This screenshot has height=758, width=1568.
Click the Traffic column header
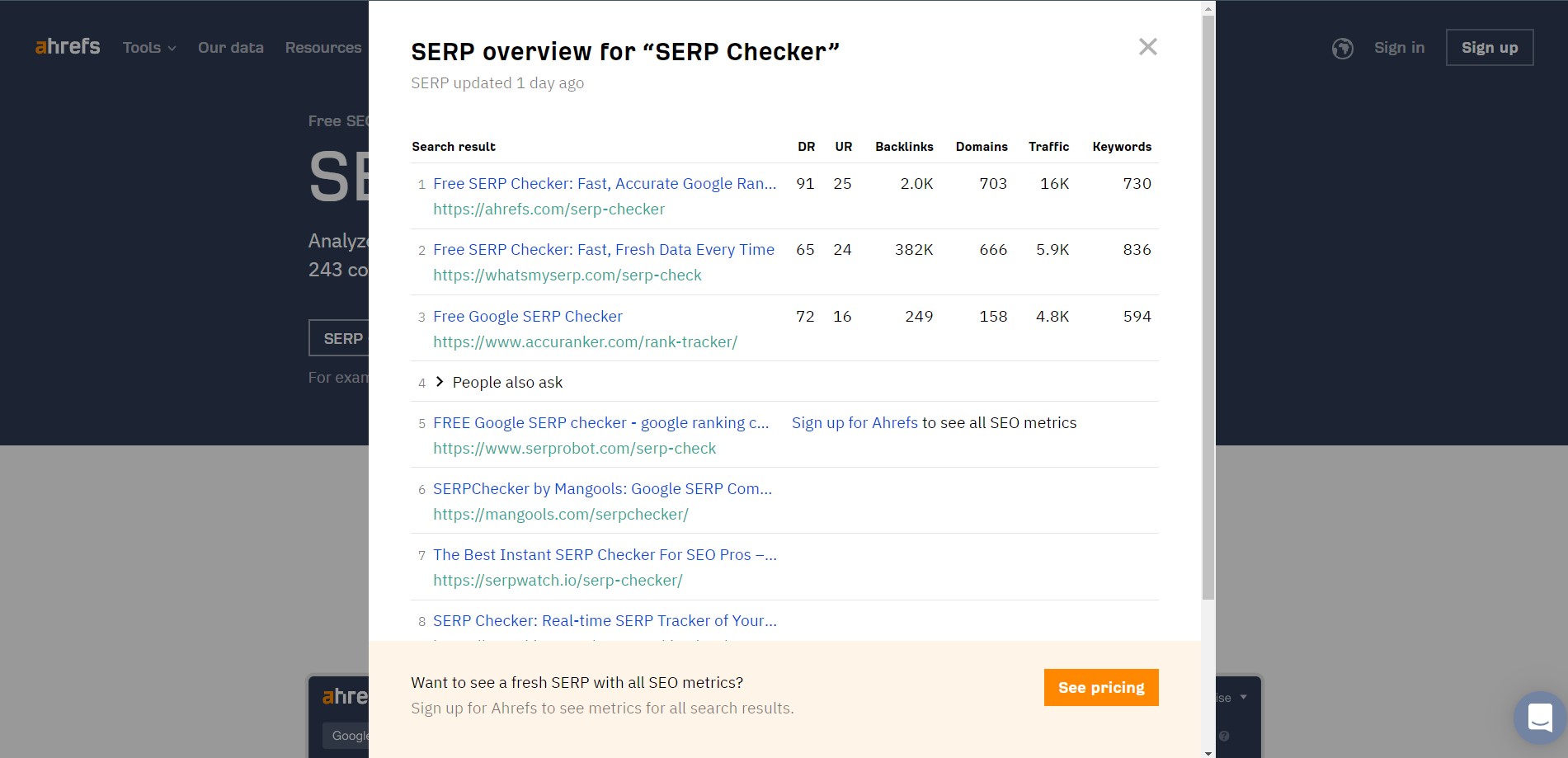pos(1048,147)
